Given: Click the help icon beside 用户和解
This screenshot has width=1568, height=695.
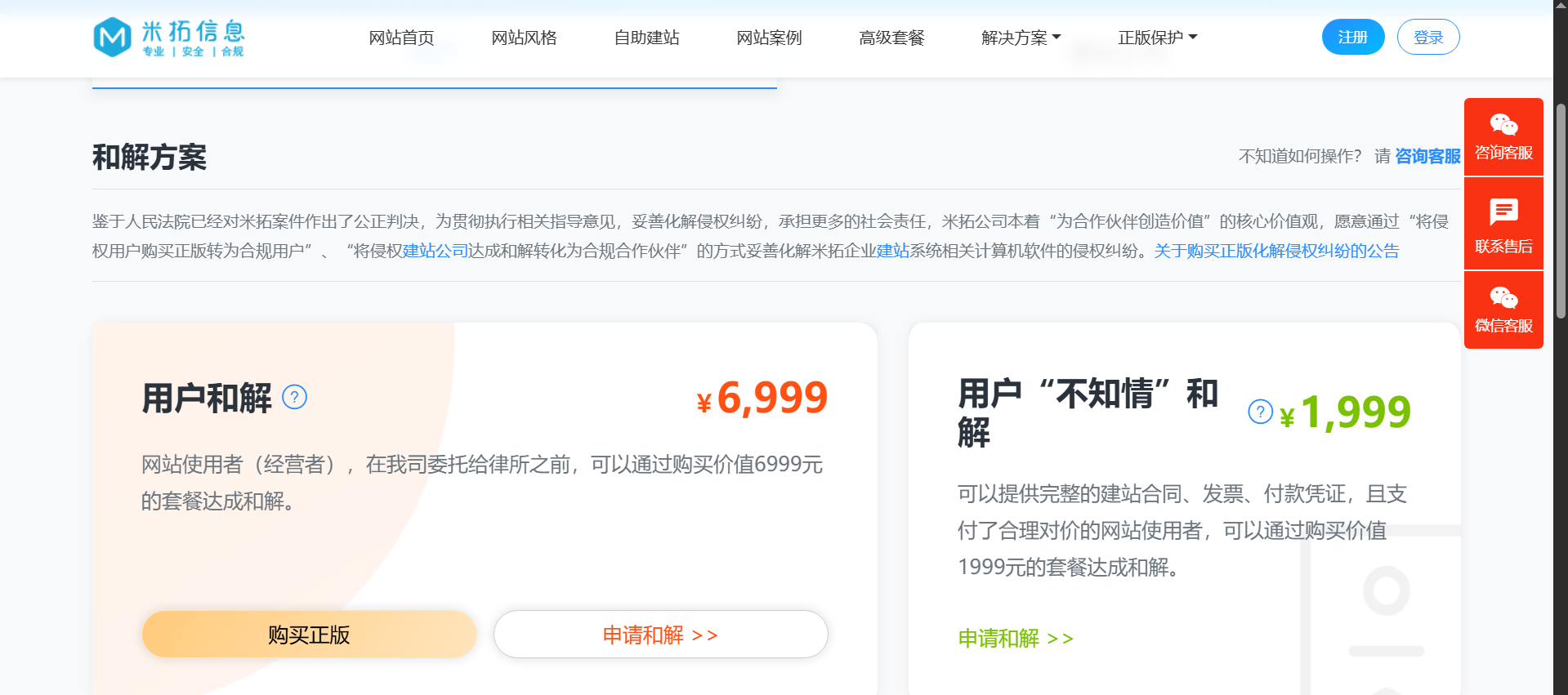Looking at the screenshot, I should pos(294,397).
